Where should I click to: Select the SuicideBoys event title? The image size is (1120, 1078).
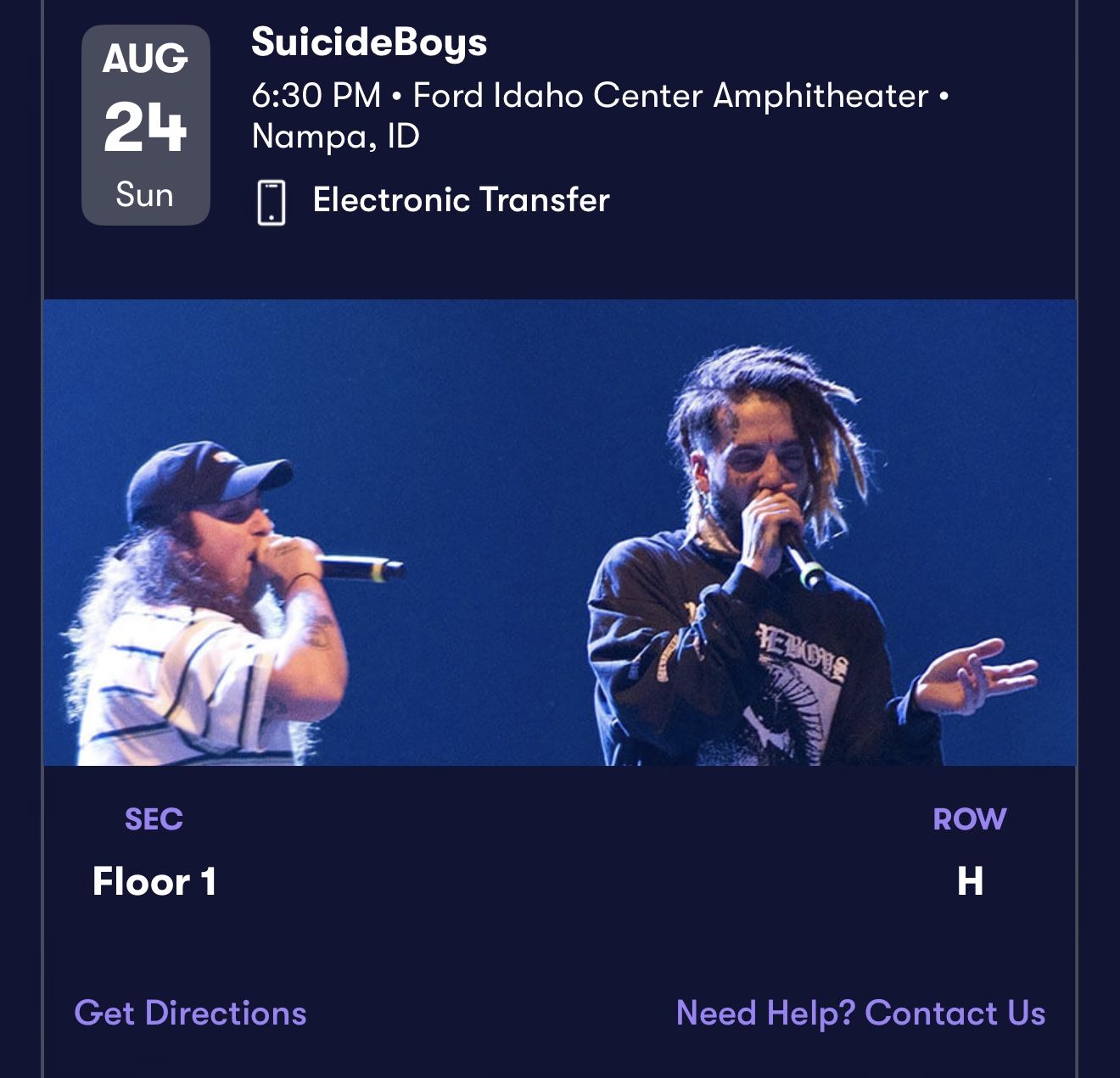(368, 44)
